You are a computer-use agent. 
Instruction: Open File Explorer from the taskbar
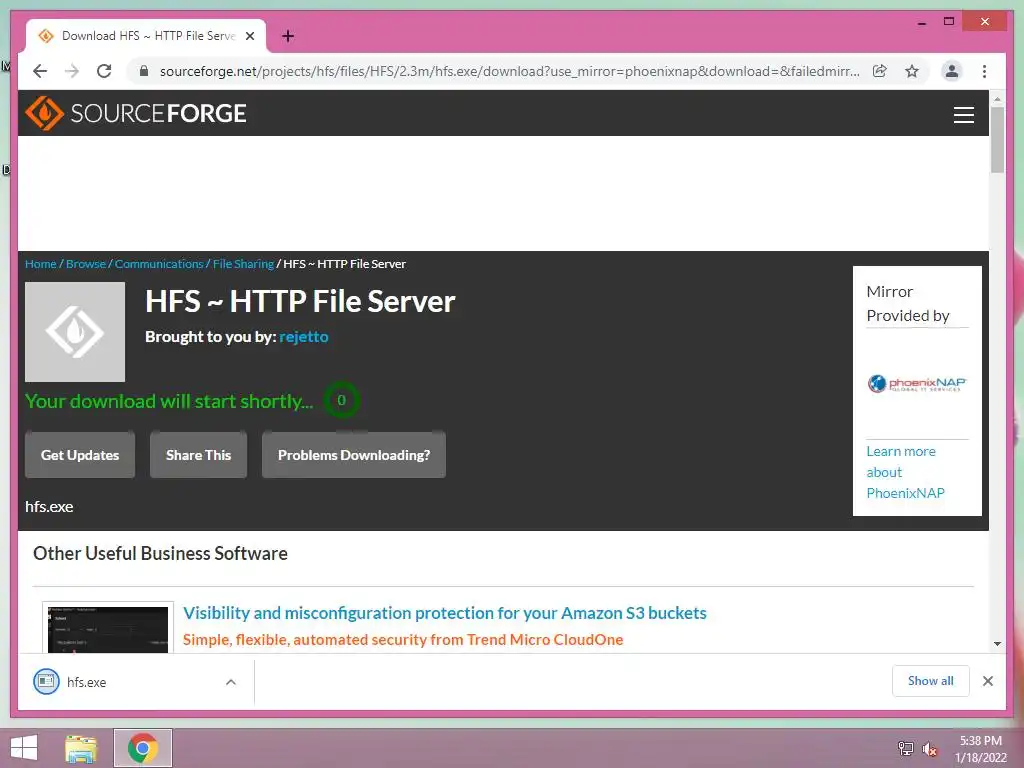tap(81, 748)
